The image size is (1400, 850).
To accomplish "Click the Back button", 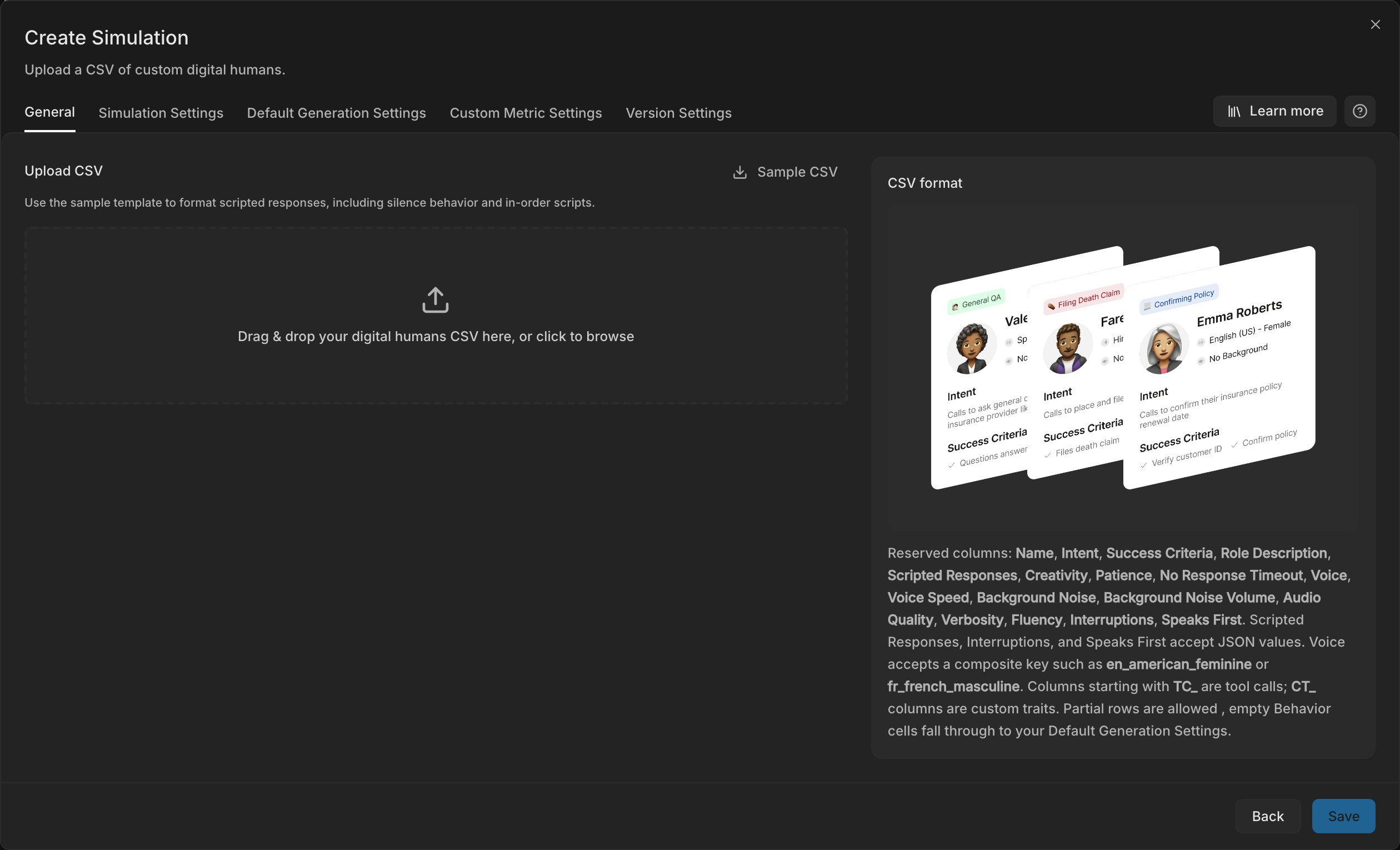I will click(1268, 816).
